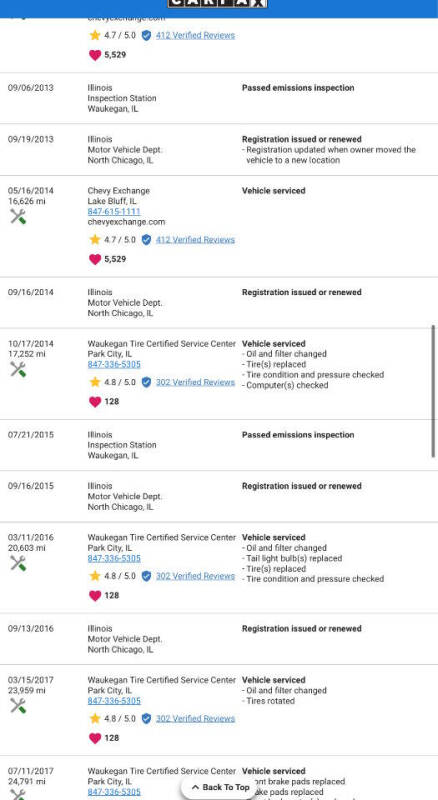This screenshot has width=438, height=800.
Task: Click the page vertical scrollbar thumb
Action: (433, 391)
